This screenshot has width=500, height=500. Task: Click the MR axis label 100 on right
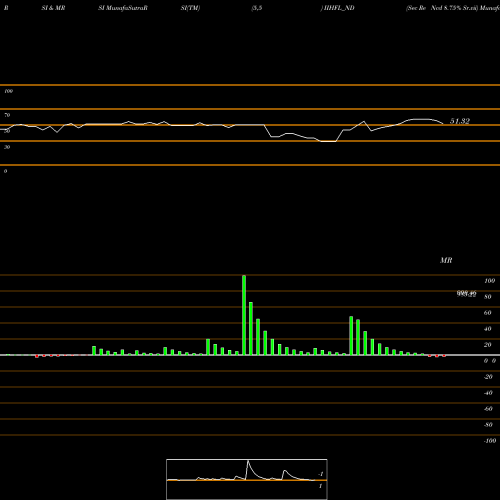coord(489,281)
